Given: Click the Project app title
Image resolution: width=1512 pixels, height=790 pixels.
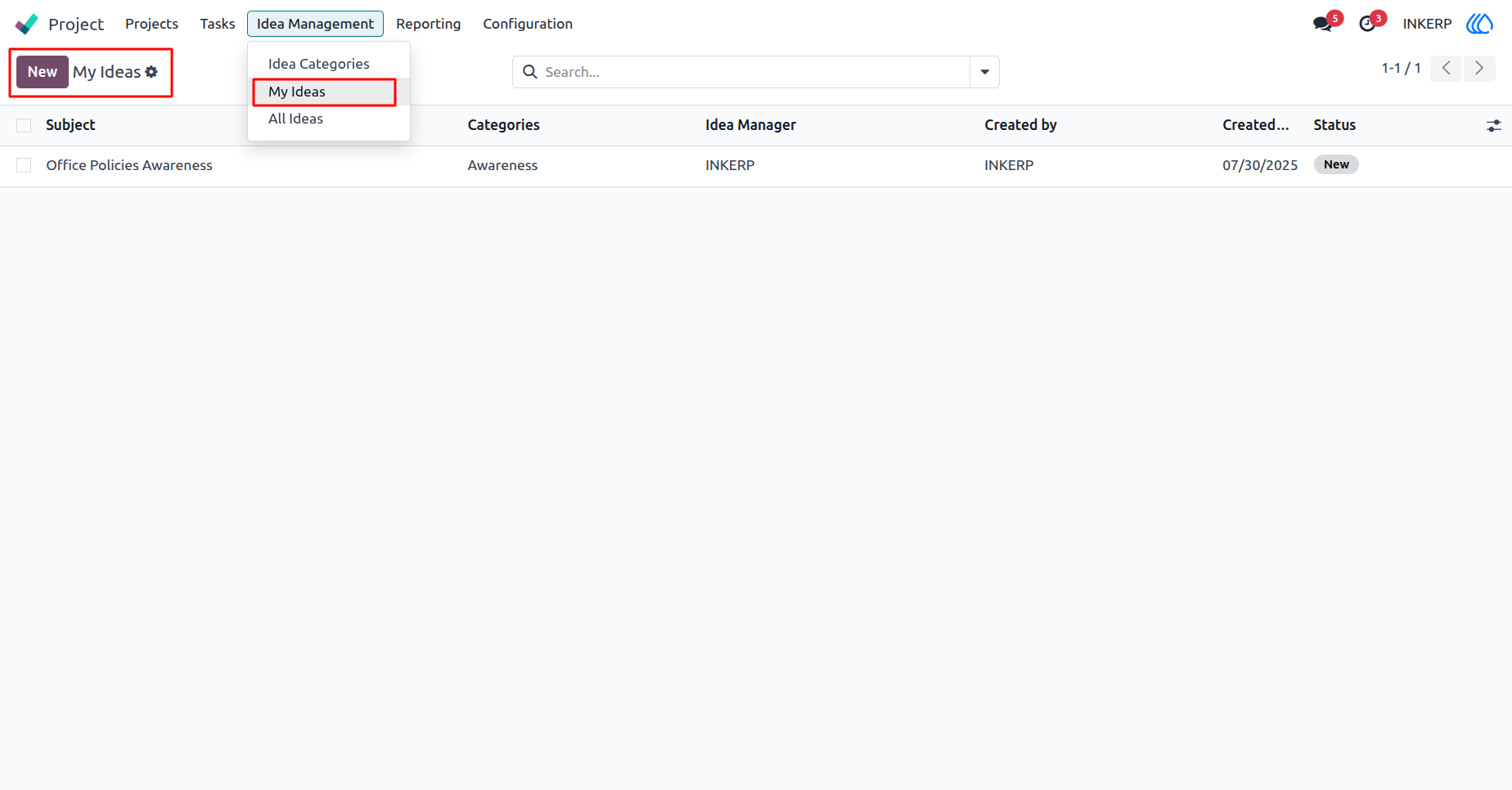Looking at the screenshot, I should 76,24.
